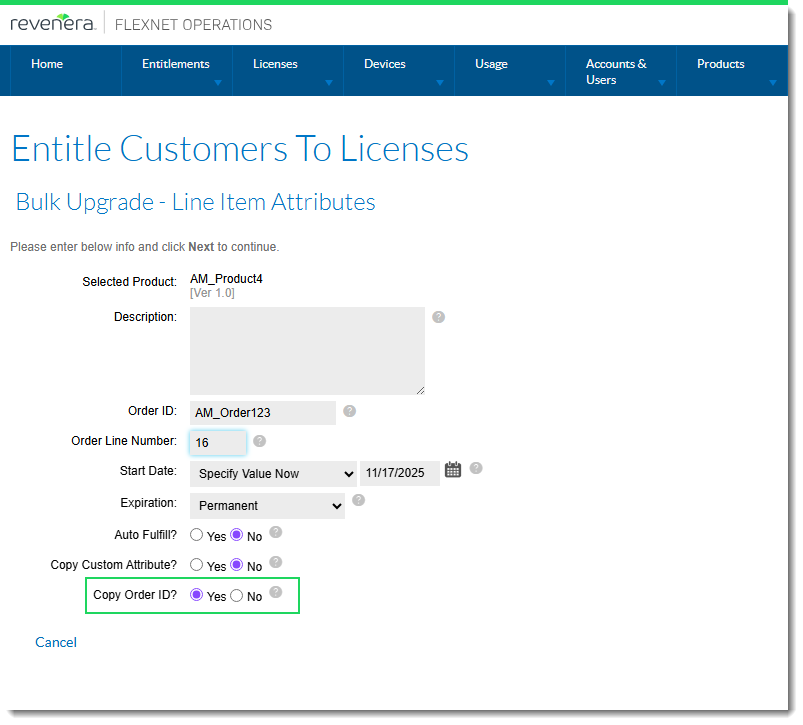Open the Start Date calendar picker icon
This screenshot has height=725, width=803.
click(x=453, y=469)
